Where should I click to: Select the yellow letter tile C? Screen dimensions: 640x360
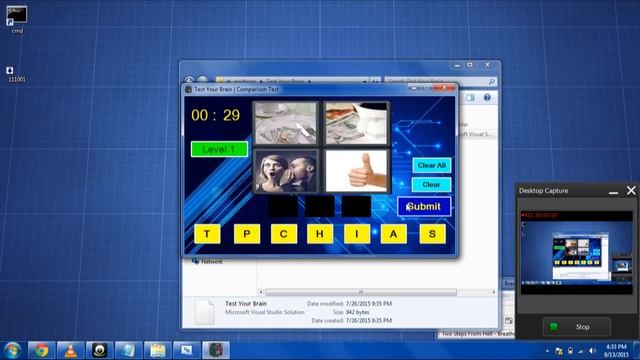tap(284, 234)
